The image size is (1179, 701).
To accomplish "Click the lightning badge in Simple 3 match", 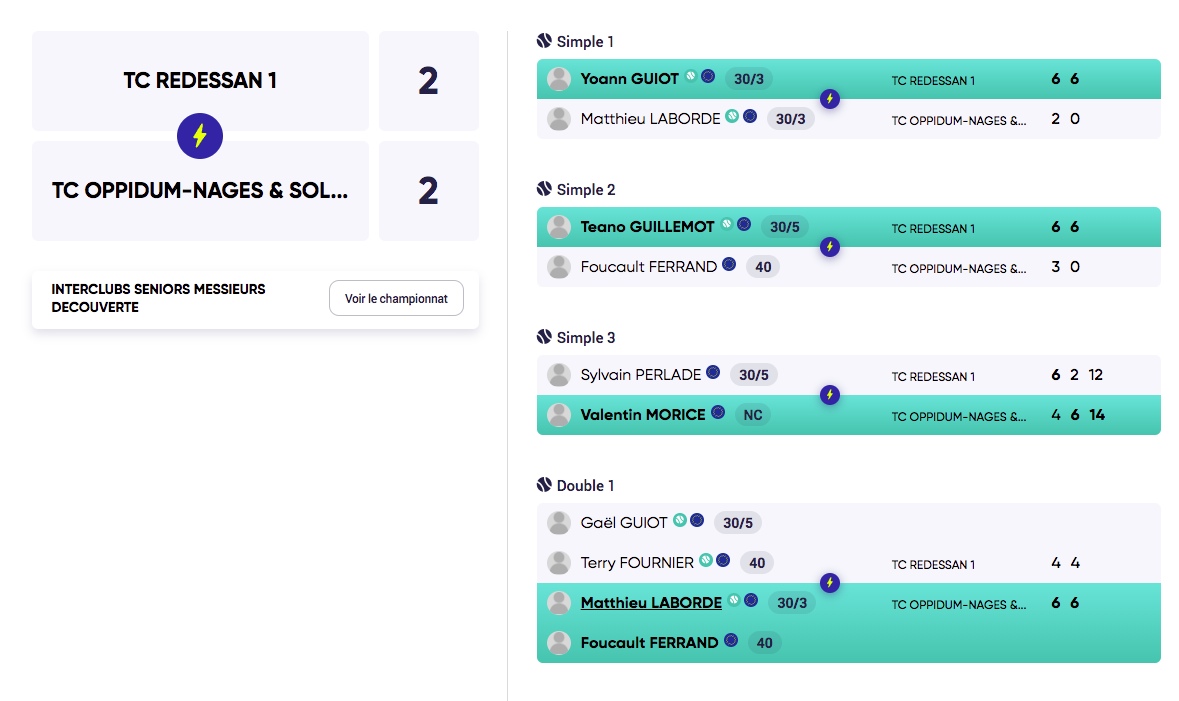I will [830, 395].
